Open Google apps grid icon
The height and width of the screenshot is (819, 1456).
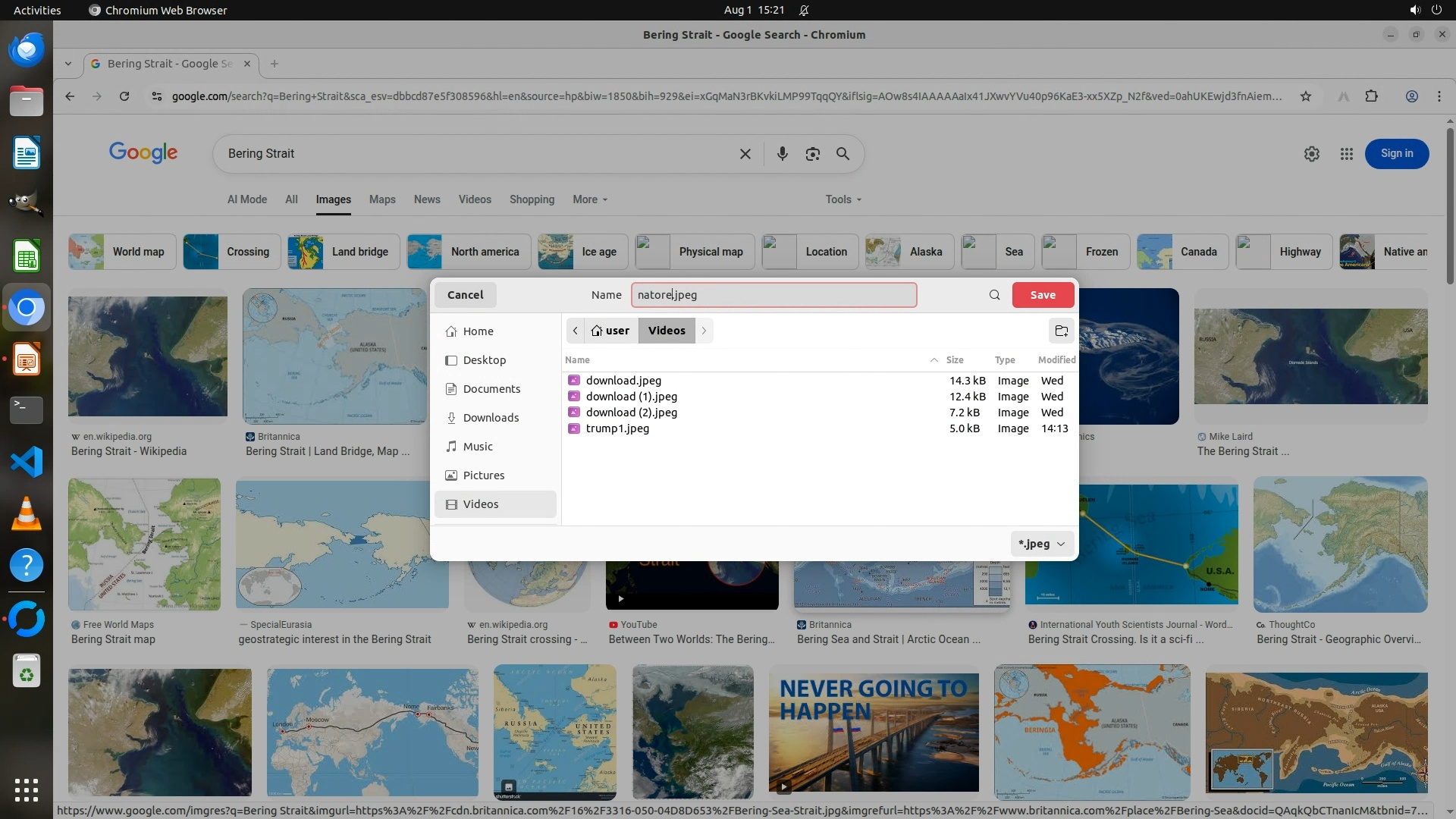click(x=1346, y=154)
